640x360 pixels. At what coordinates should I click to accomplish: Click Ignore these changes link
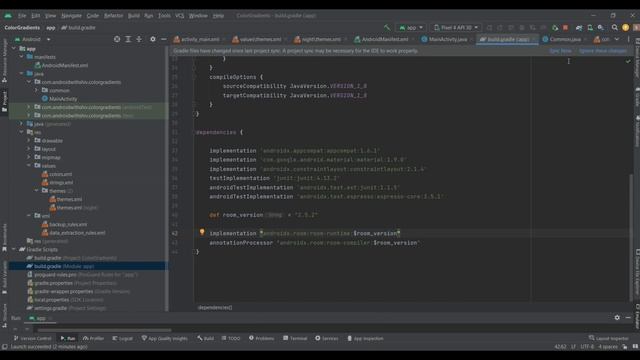pyautogui.click(x=603, y=51)
